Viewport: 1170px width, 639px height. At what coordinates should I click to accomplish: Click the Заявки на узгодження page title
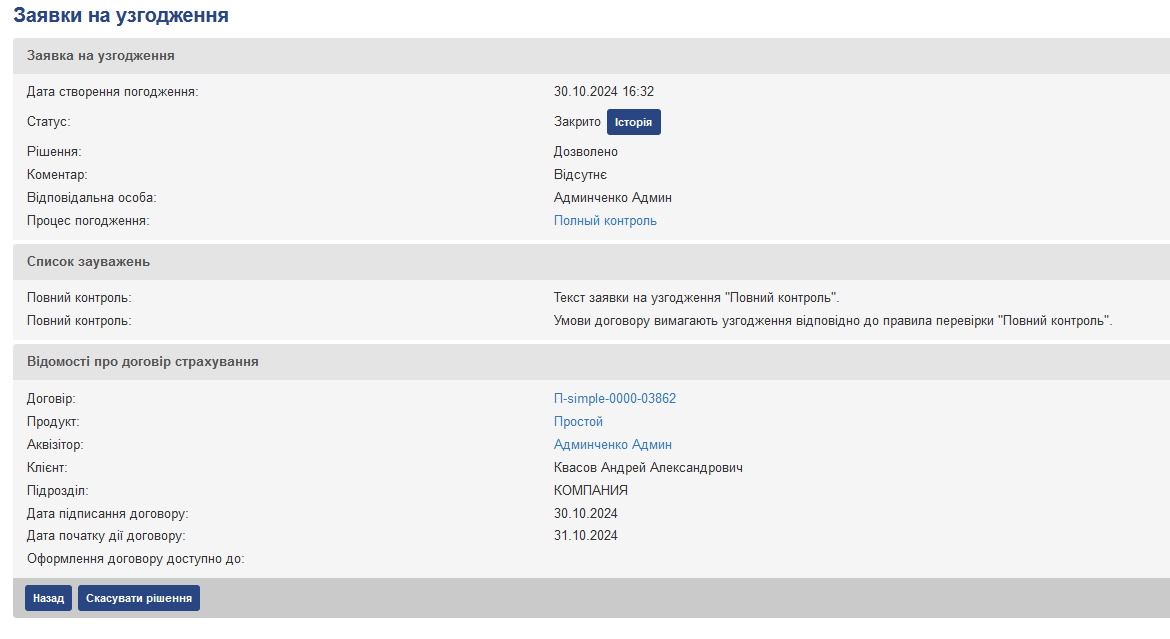[121, 16]
